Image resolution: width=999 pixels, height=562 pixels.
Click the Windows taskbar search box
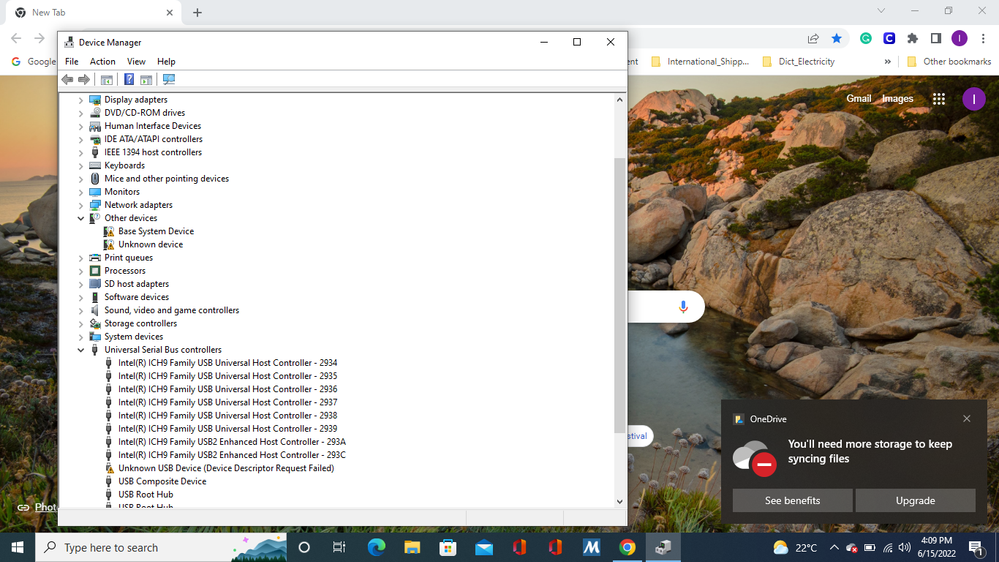pyautogui.click(x=161, y=547)
